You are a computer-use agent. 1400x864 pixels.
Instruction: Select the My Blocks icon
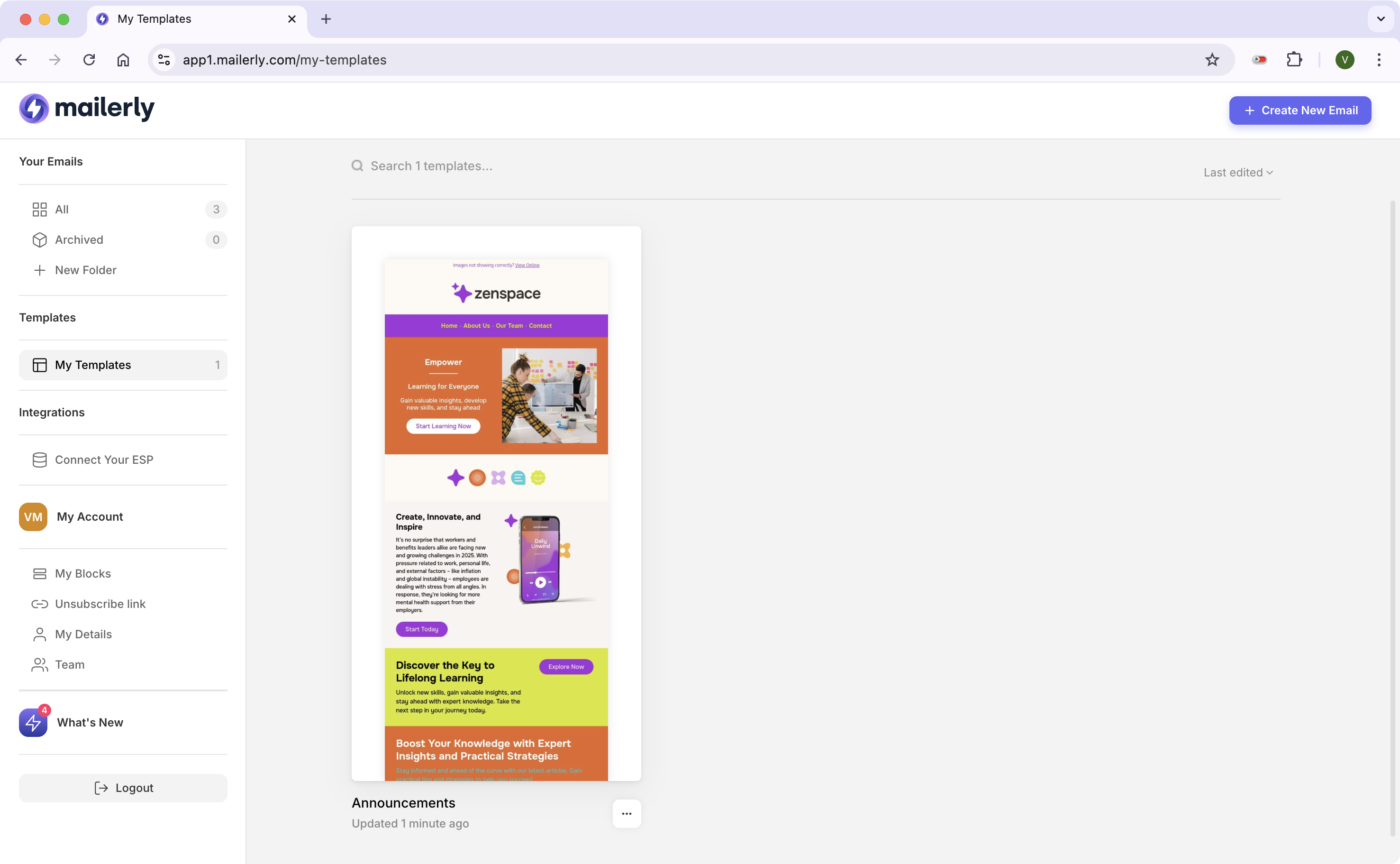[39, 573]
